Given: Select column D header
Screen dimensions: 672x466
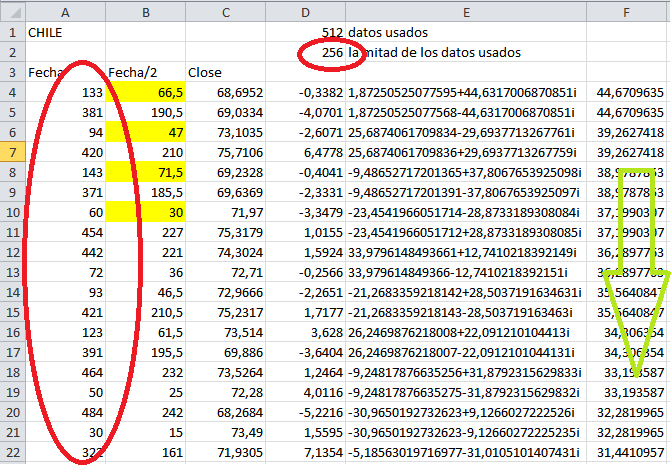Looking at the screenshot, I should 307,11.
